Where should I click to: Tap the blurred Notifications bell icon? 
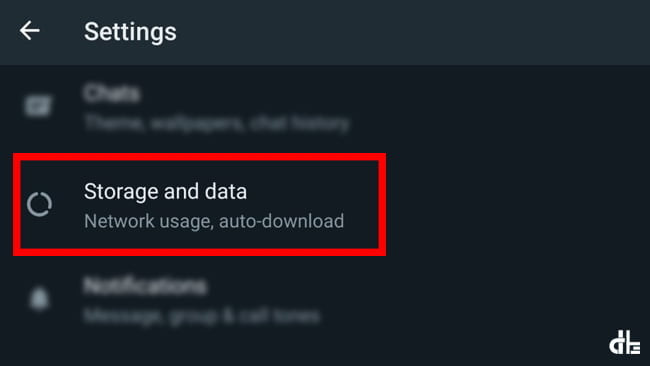pyautogui.click(x=39, y=298)
